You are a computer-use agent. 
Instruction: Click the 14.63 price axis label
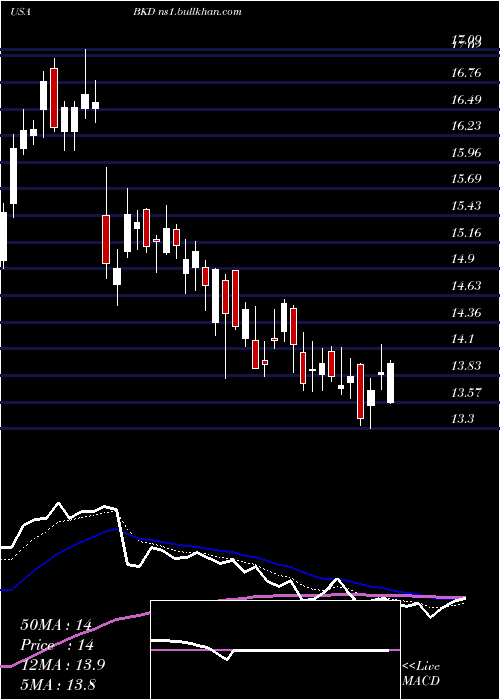[x=466, y=286]
